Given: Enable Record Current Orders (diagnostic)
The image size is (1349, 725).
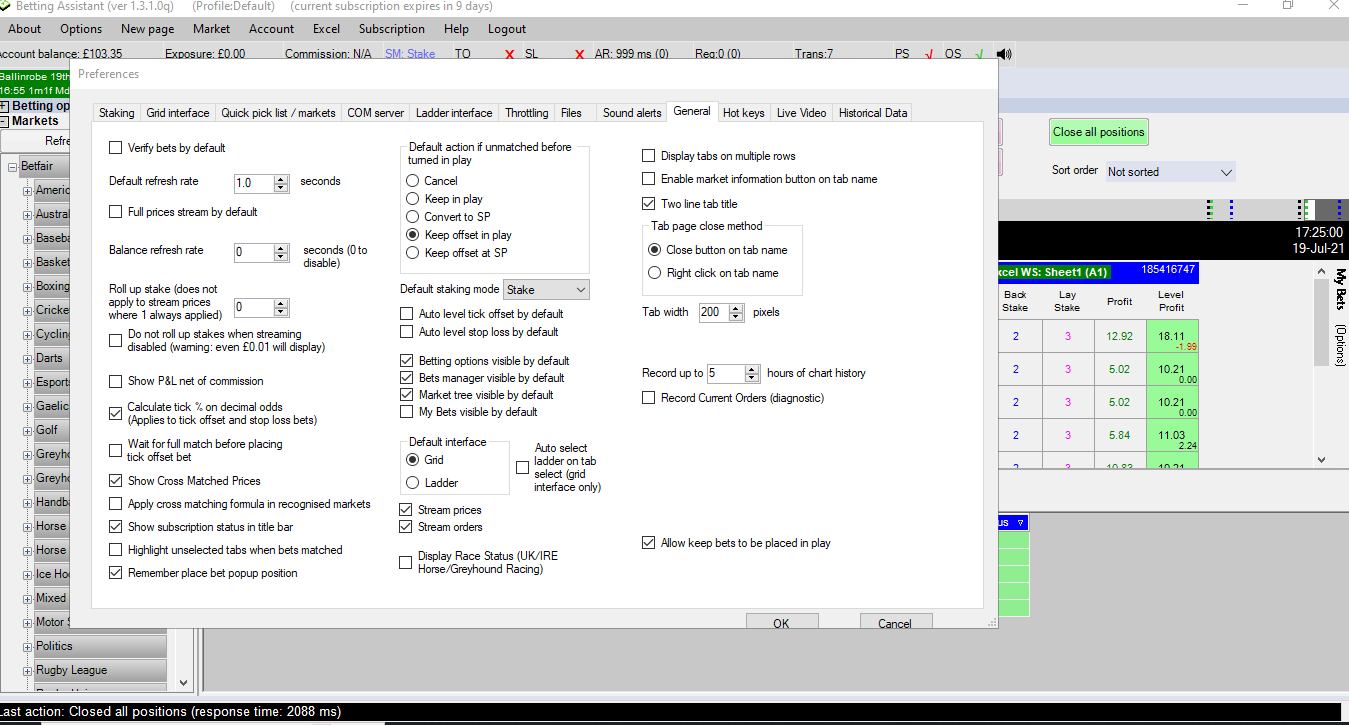Looking at the screenshot, I should coord(649,398).
